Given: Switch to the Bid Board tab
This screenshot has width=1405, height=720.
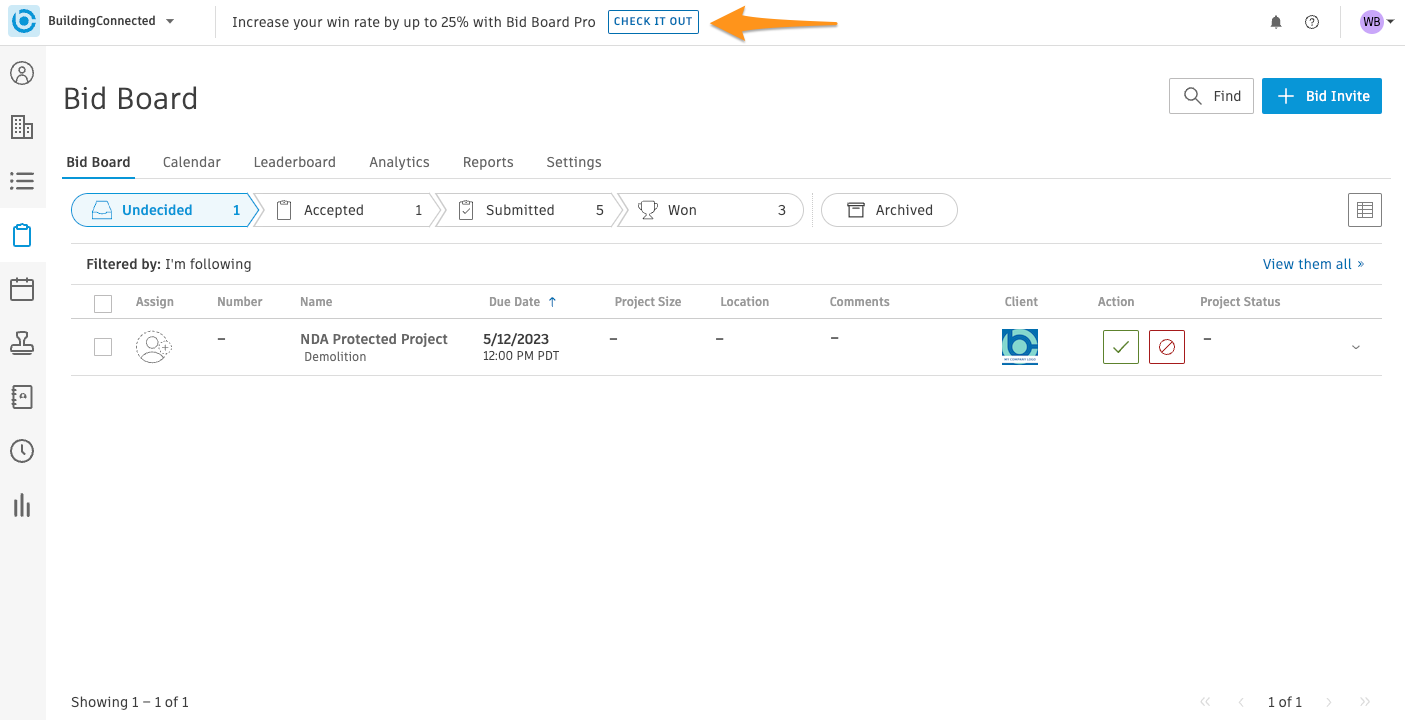Looking at the screenshot, I should coord(98,162).
